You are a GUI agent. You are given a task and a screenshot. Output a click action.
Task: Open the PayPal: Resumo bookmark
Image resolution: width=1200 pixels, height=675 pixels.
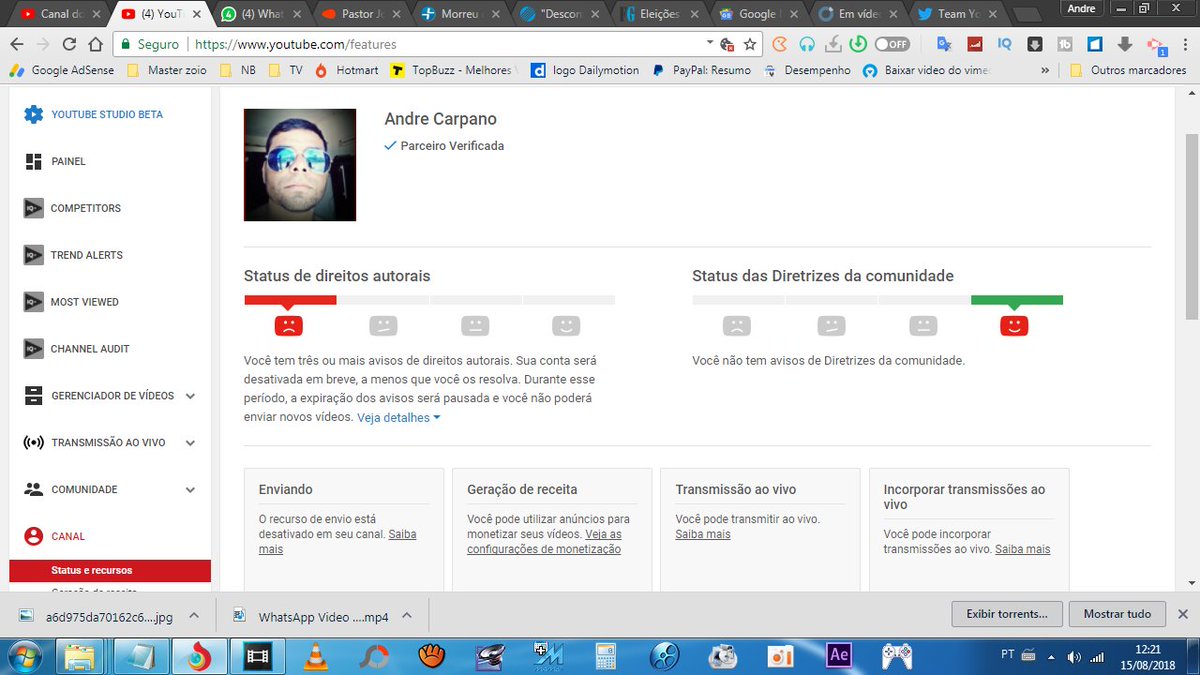[x=701, y=71]
